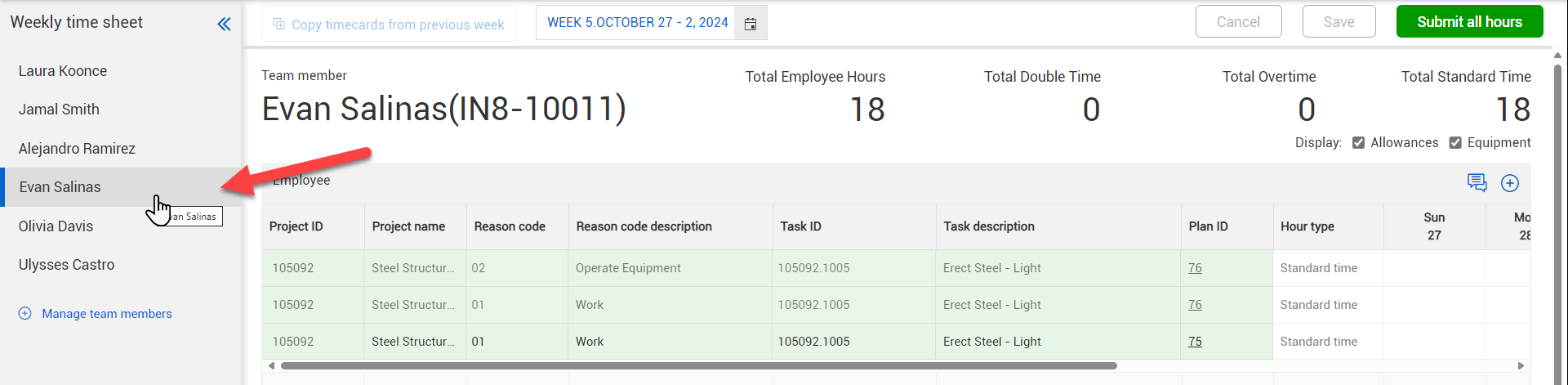The image size is (1568, 385).
Task: Click the comments icon above the table
Action: click(x=1477, y=182)
